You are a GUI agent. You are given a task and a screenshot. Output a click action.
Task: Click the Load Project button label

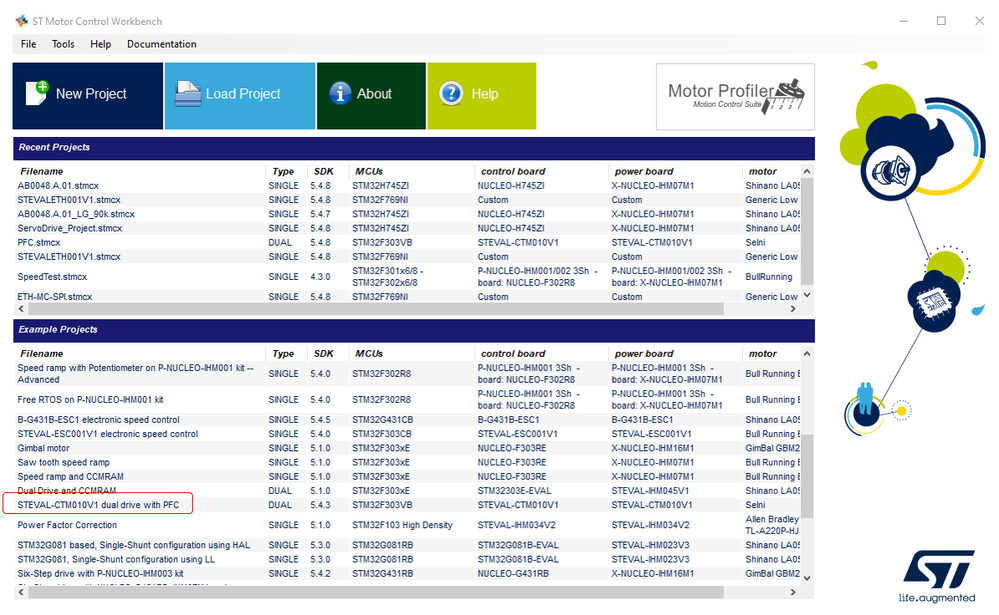click(x=243, y=94)
